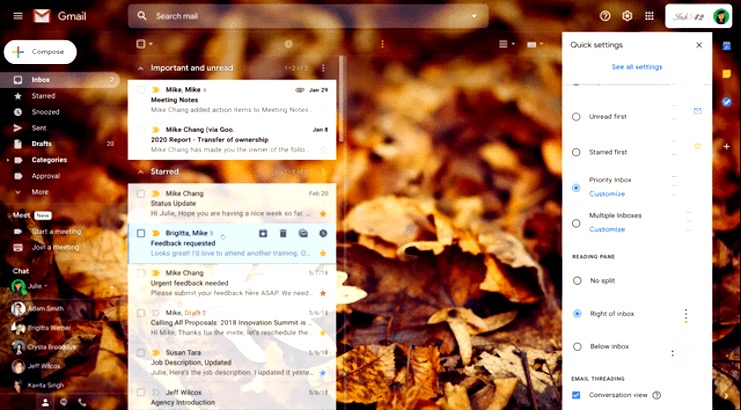741x410 pixels.
Task: Select Starred first inbox type
Action: [576, 152]
